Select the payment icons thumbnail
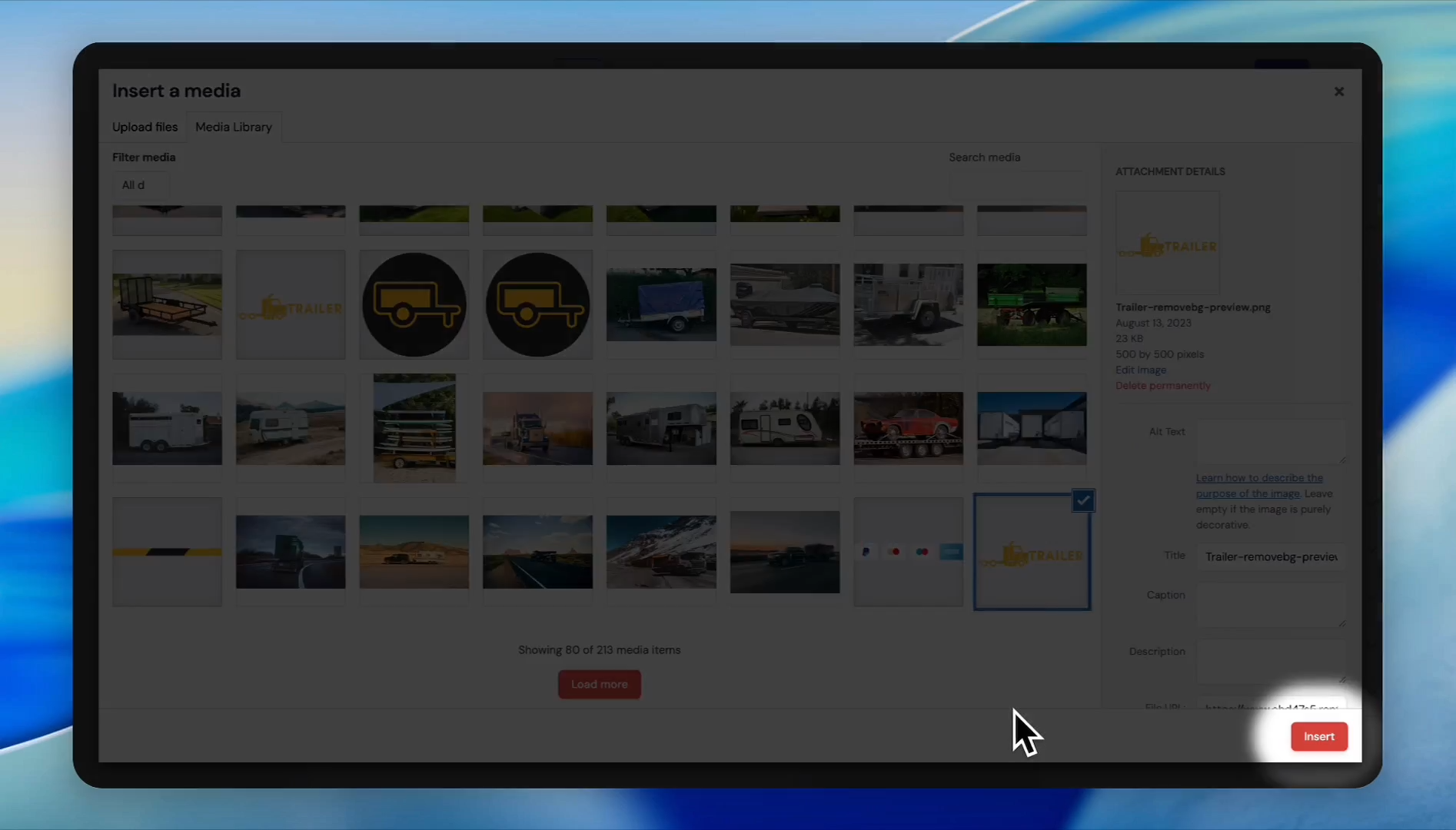Viewport: 1456px width, 830px height. click(909, 552)
